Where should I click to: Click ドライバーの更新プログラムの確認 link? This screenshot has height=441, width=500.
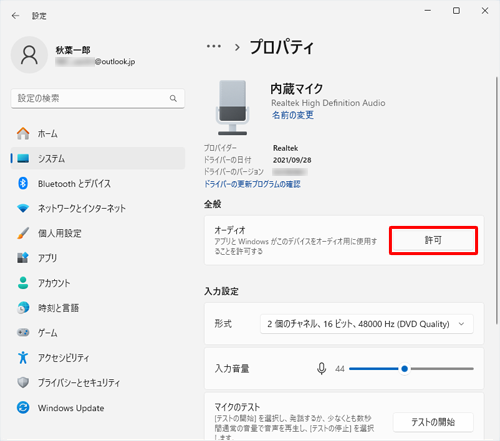(252, 184)
